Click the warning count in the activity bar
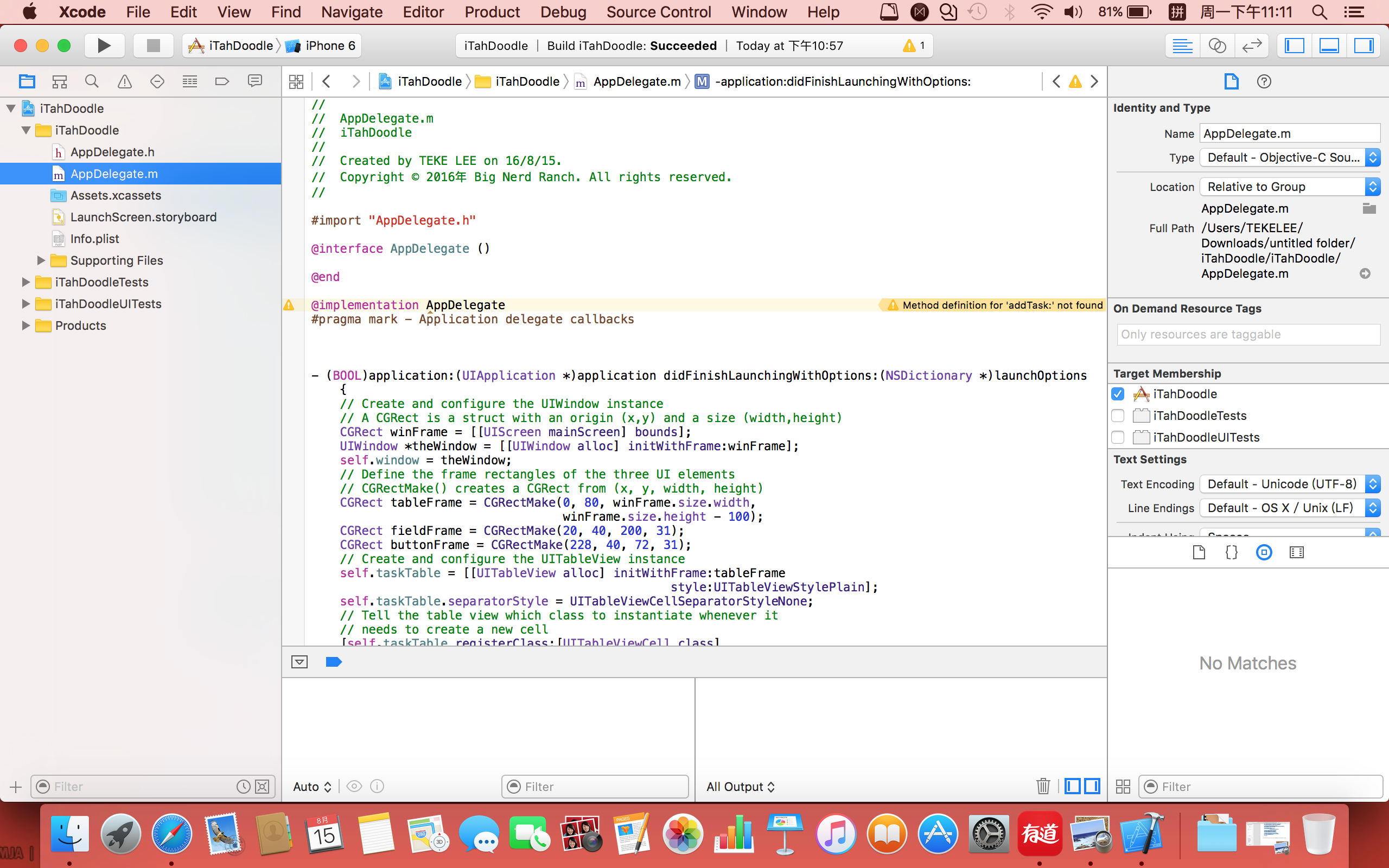This screenshot has height=868, width=1389. [914, 46]
